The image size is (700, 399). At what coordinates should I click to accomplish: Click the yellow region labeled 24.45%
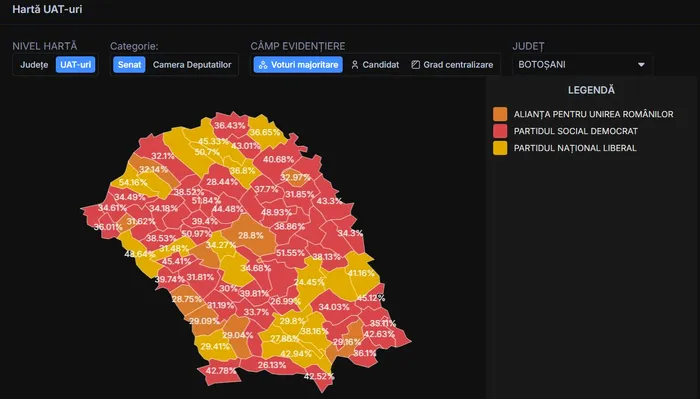pos(309,282)
